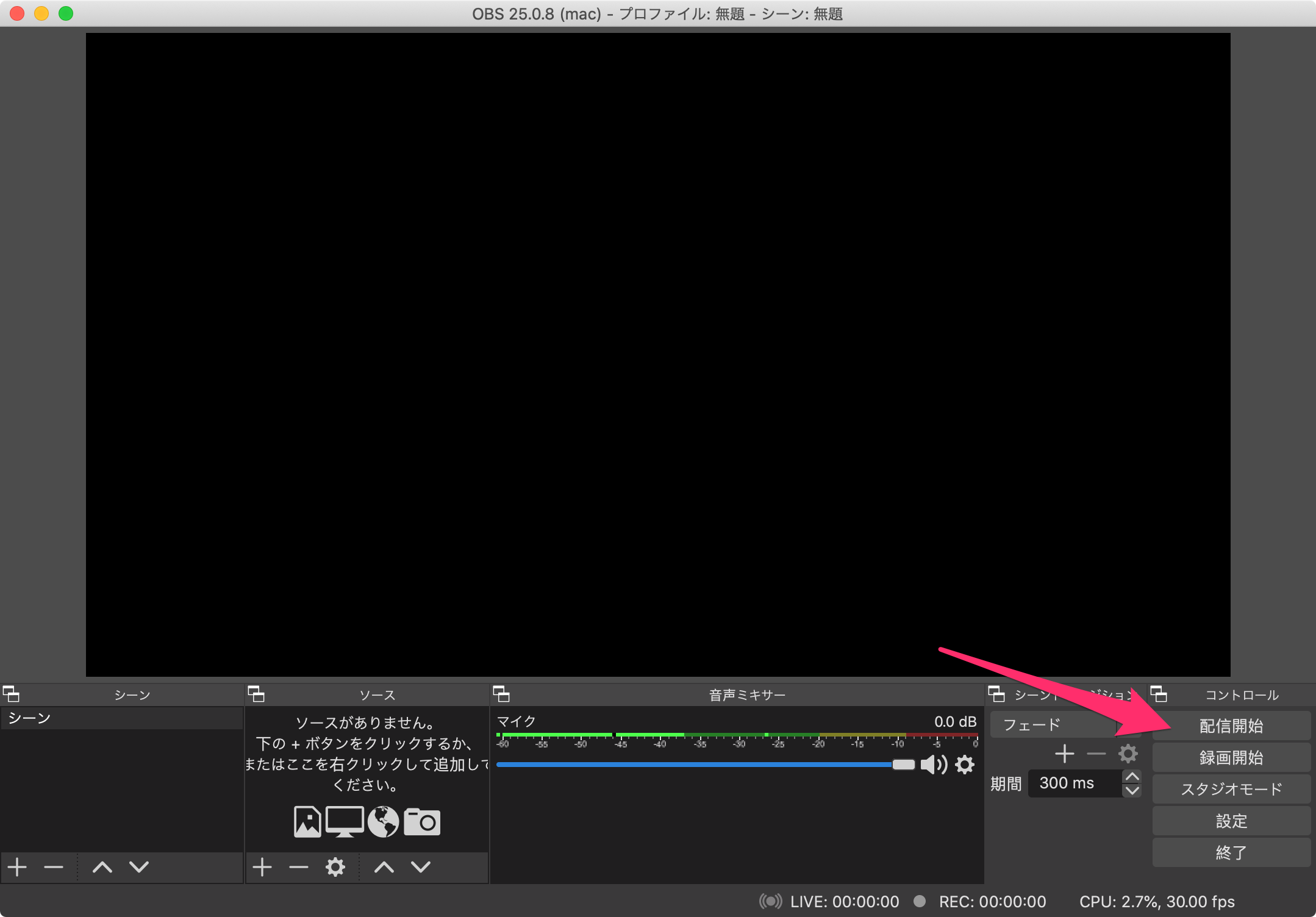The height and width of the screenshot is (917, 1316).
Task: Undock the シーン panel icon
Action: (x=11, y=694)
